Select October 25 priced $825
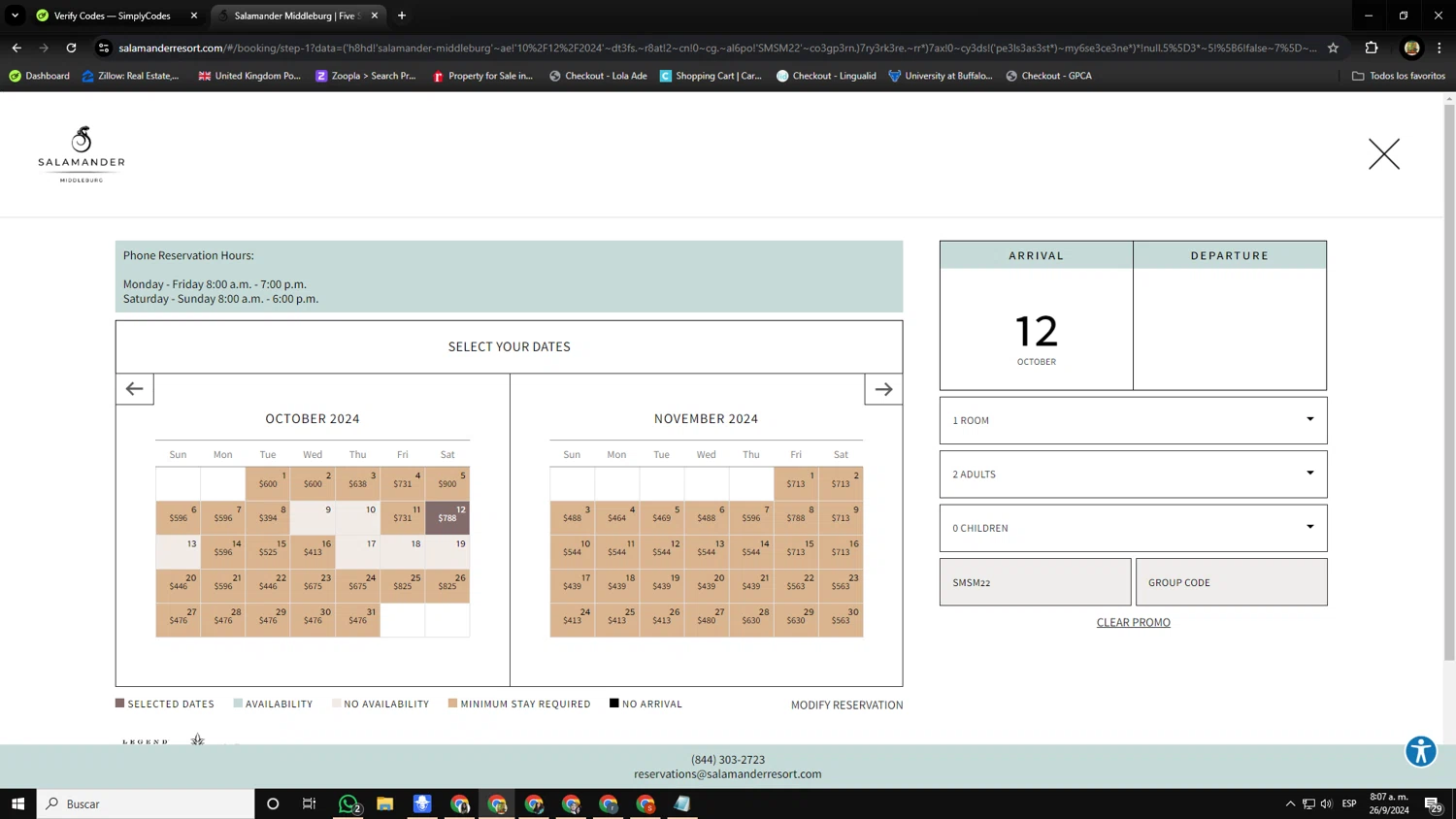This screenshot has height=819, width=1456. click(x=403, y=585)
